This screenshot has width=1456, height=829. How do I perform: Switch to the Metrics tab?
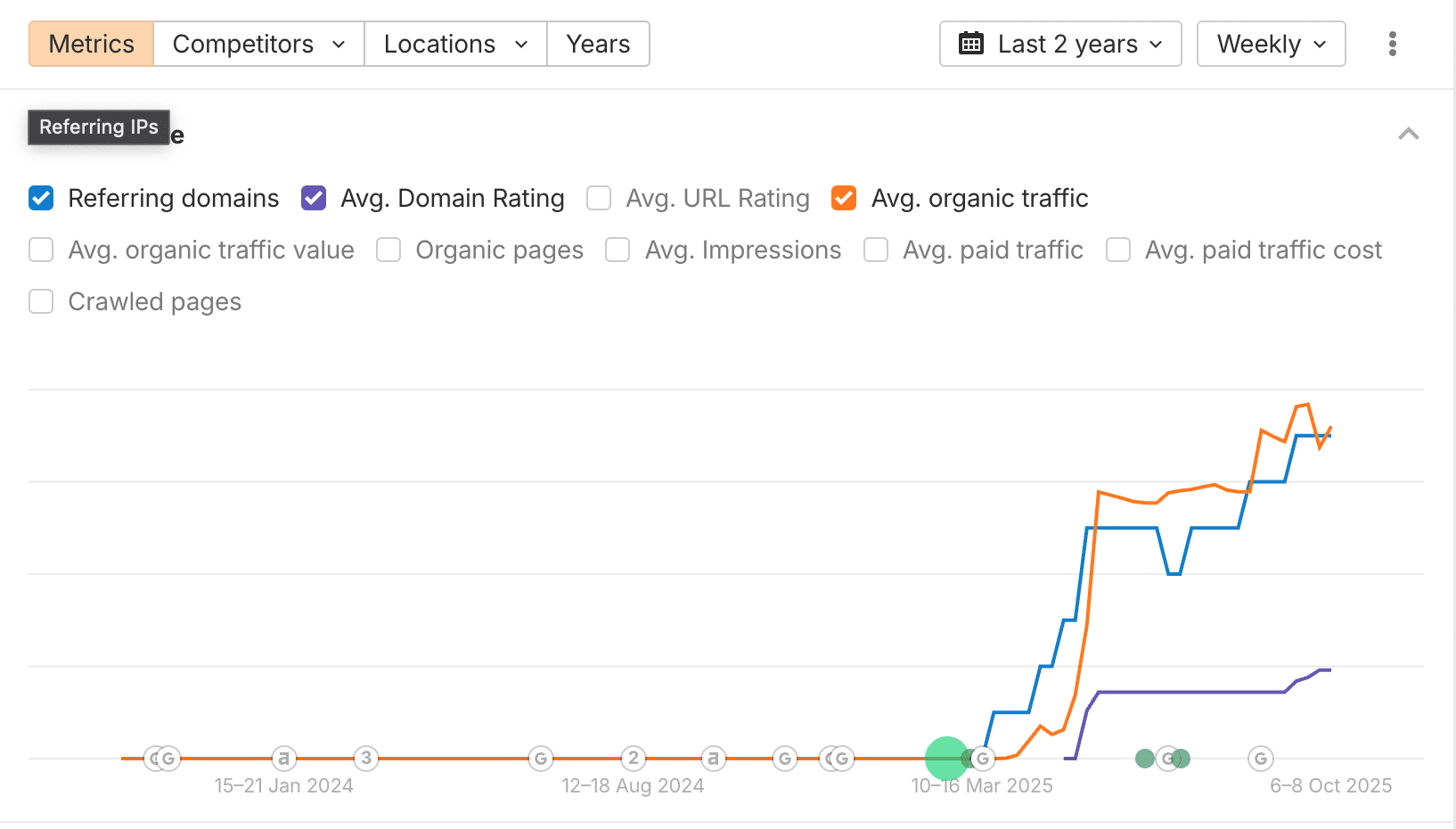point(91,44)
